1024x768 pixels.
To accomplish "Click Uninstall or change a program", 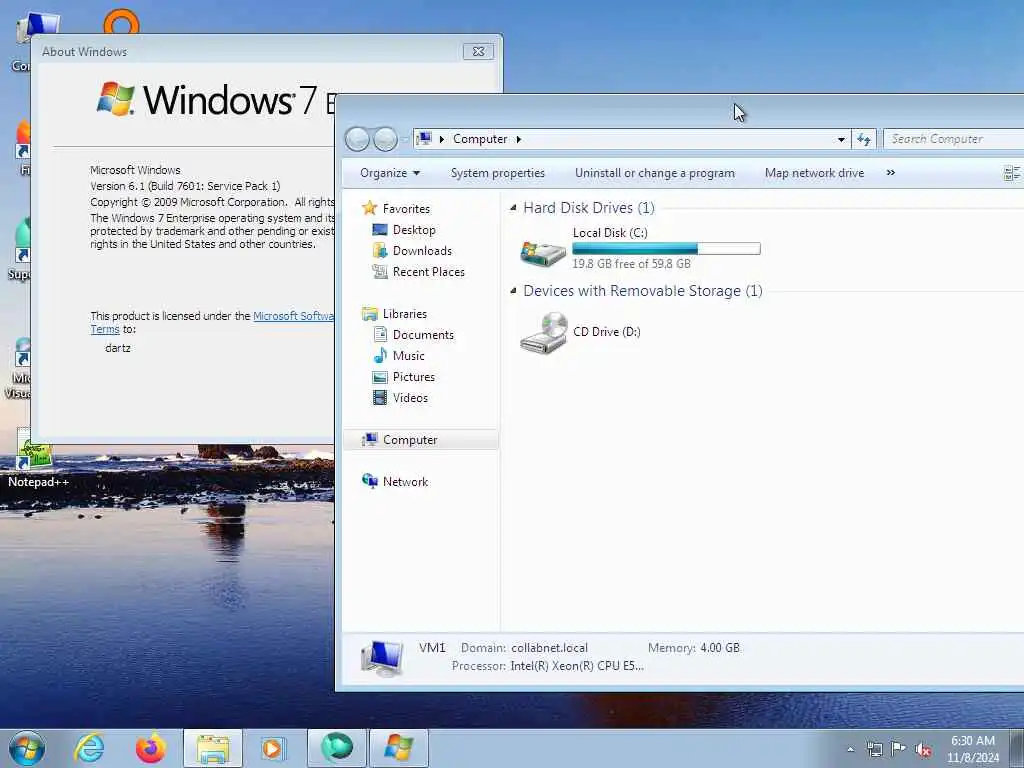I will pos(654,173).
